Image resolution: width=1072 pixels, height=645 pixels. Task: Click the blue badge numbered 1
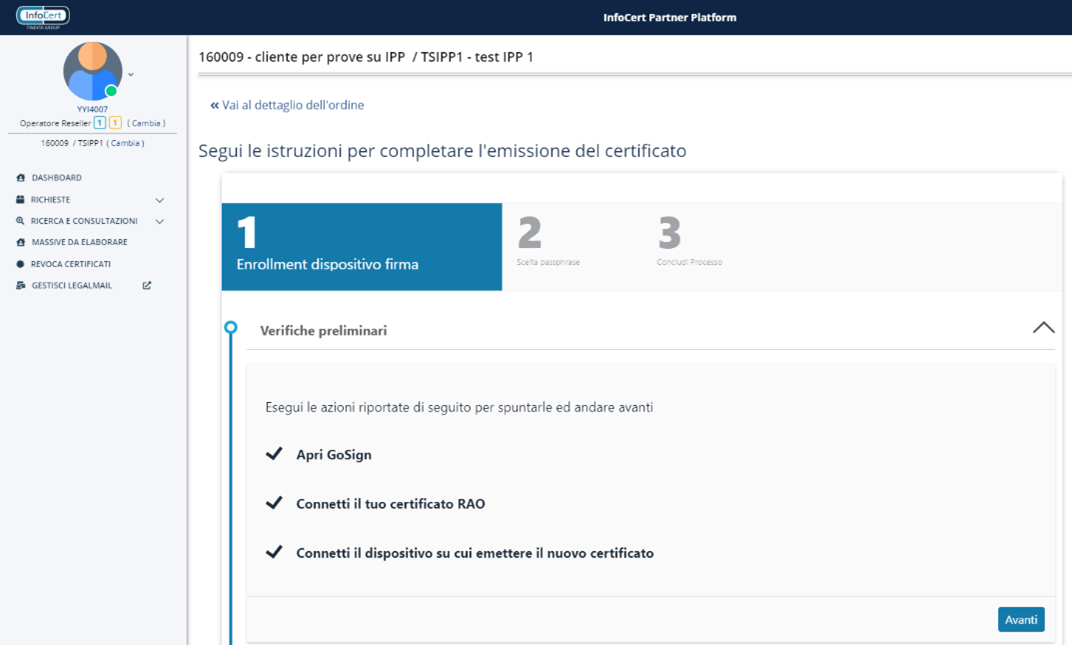click(100, 123)
